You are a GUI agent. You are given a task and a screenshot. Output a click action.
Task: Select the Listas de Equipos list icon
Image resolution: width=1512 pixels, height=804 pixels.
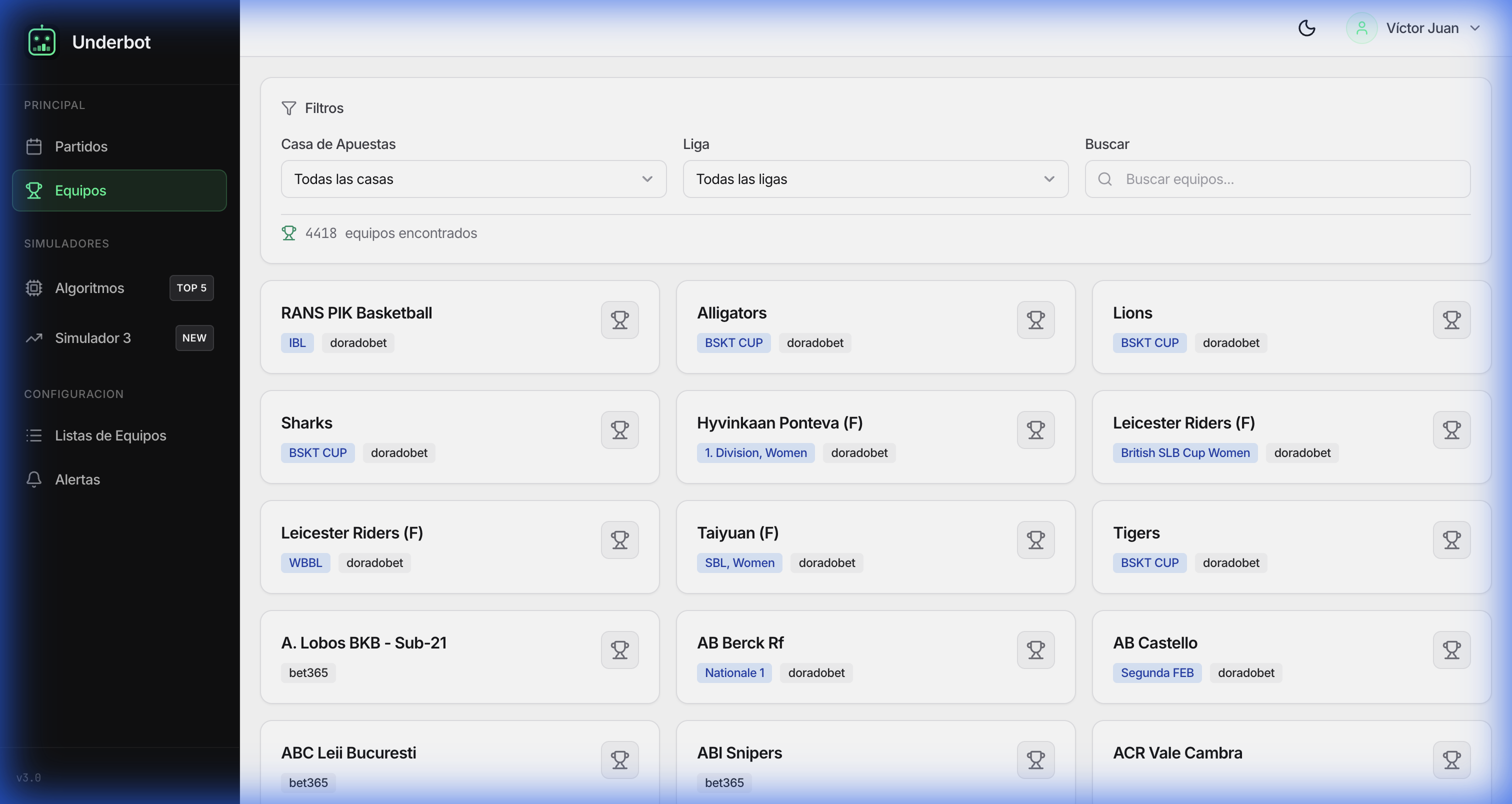coord(33,435)
